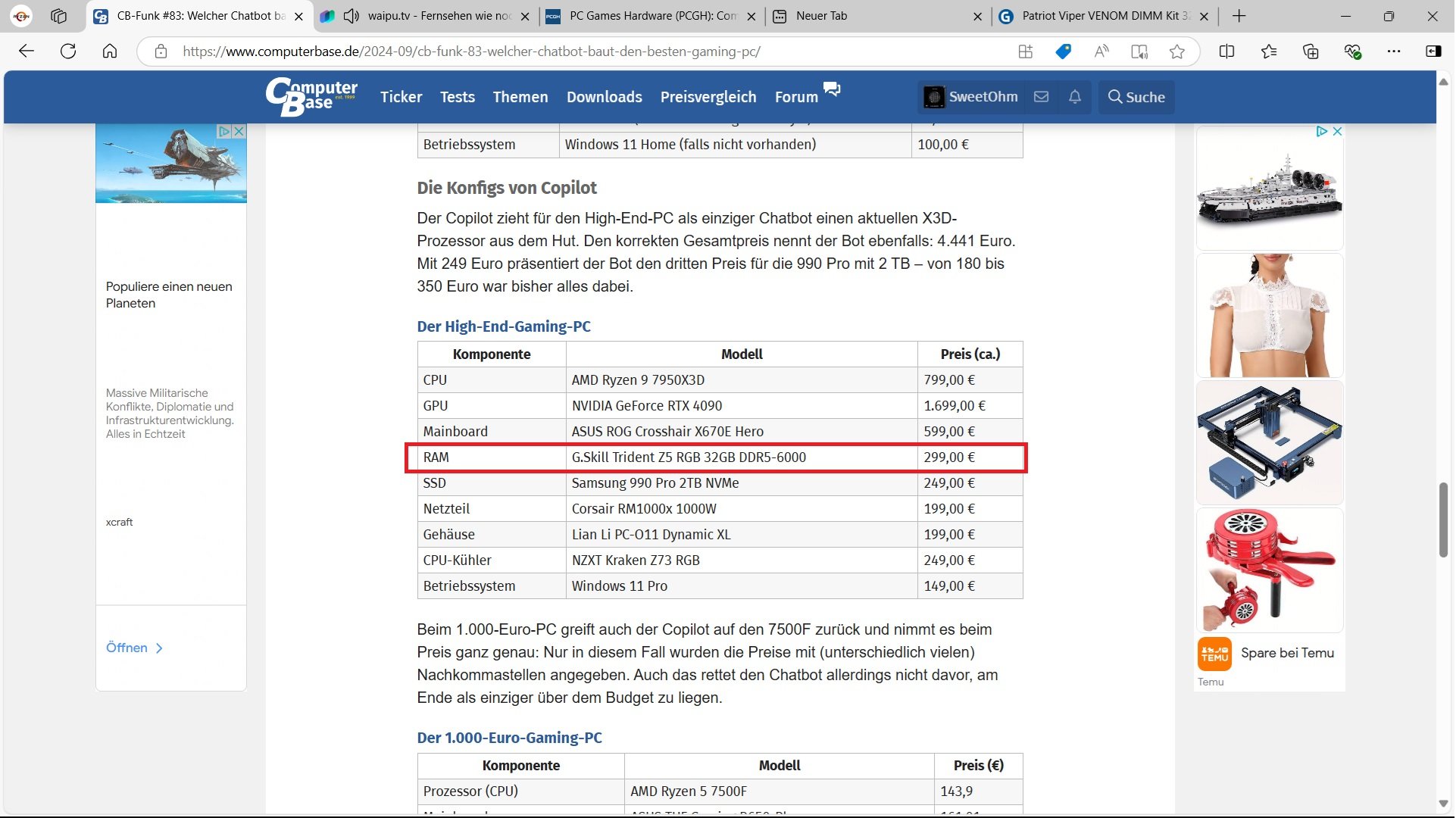Click the favorite star in address bar
The height and width of the screenshot is (818, 1456).
pyautogui.click(x=1176, y=52)
